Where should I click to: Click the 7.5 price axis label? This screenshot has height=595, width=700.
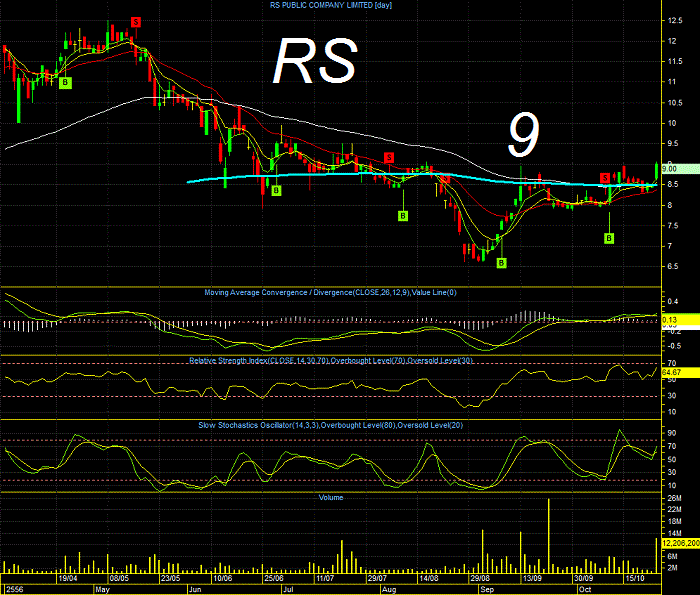coord(675,226)
